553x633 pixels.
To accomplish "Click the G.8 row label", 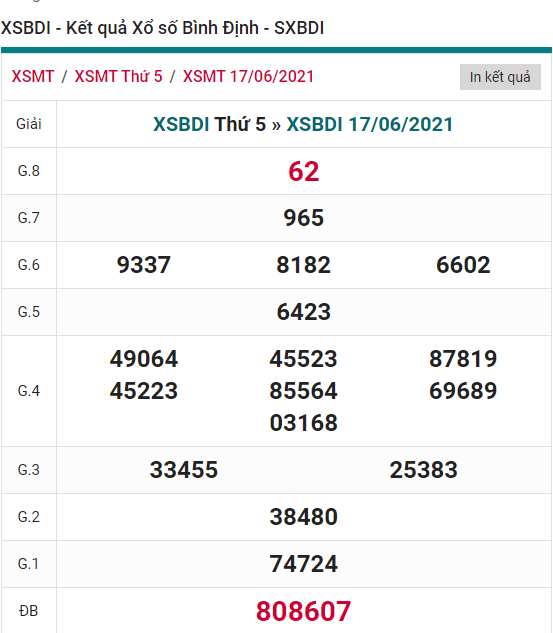I will pyautogui.click(x=29, y=171).
